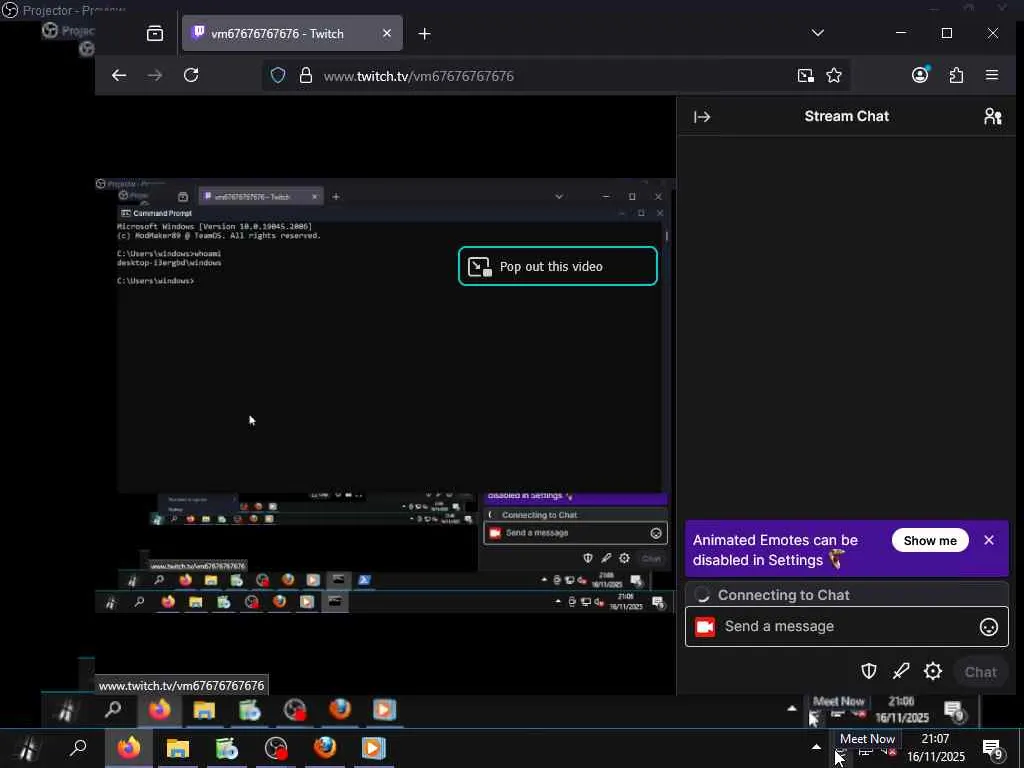The image size is (1024, 768).
Task: Open OBS Studio from 21:07 taskbar
Action: [x=276, y=749]
